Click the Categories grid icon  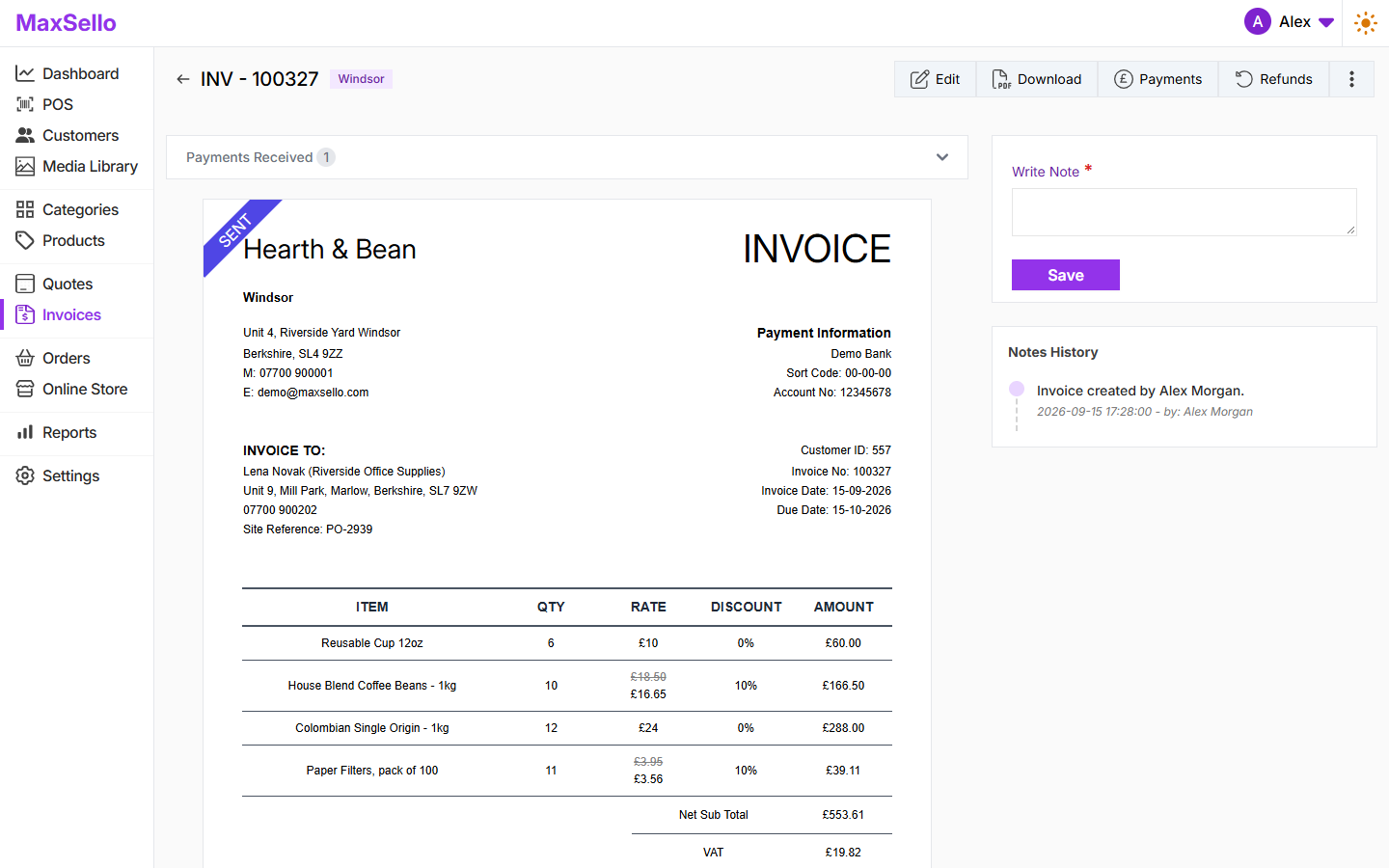coord(25,209)
